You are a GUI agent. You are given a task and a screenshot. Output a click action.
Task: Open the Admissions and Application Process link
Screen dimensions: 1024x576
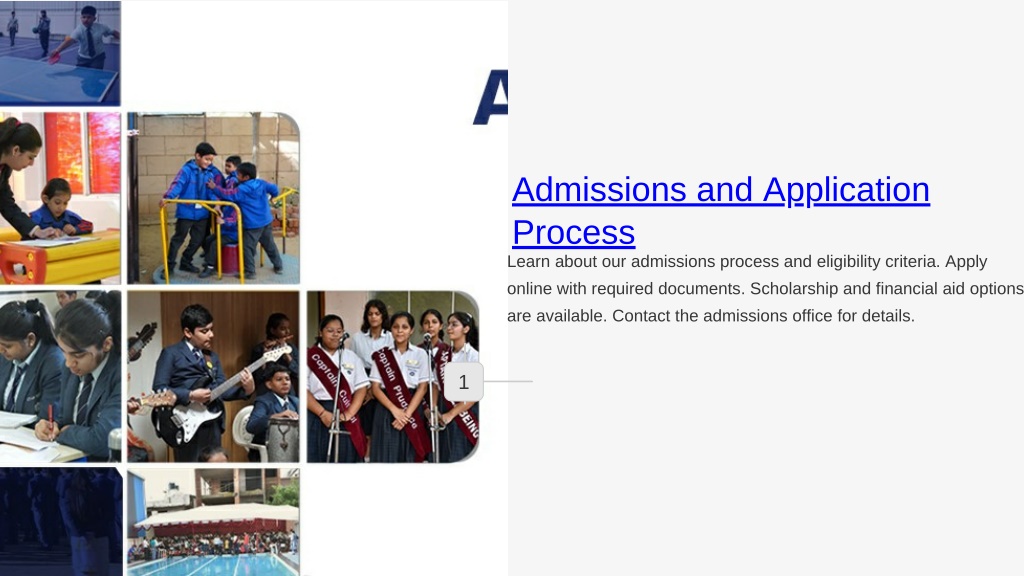[720, 210]
